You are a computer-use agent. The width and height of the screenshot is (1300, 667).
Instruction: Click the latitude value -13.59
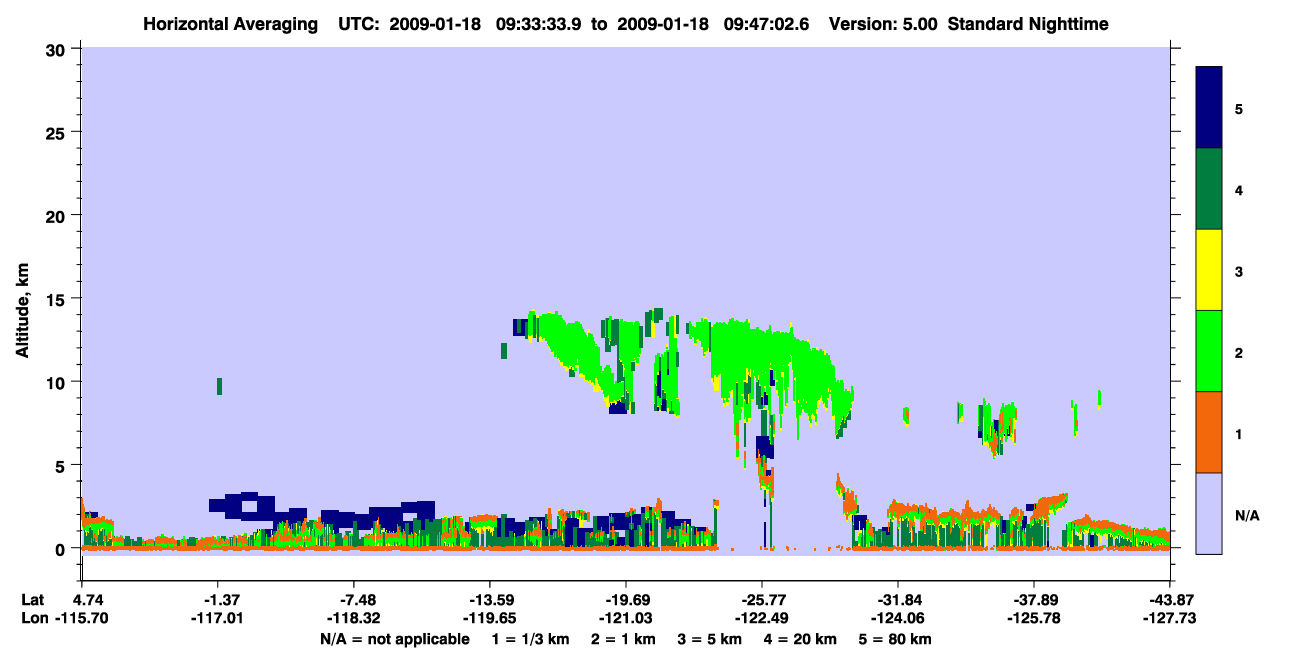click(489, 600)
